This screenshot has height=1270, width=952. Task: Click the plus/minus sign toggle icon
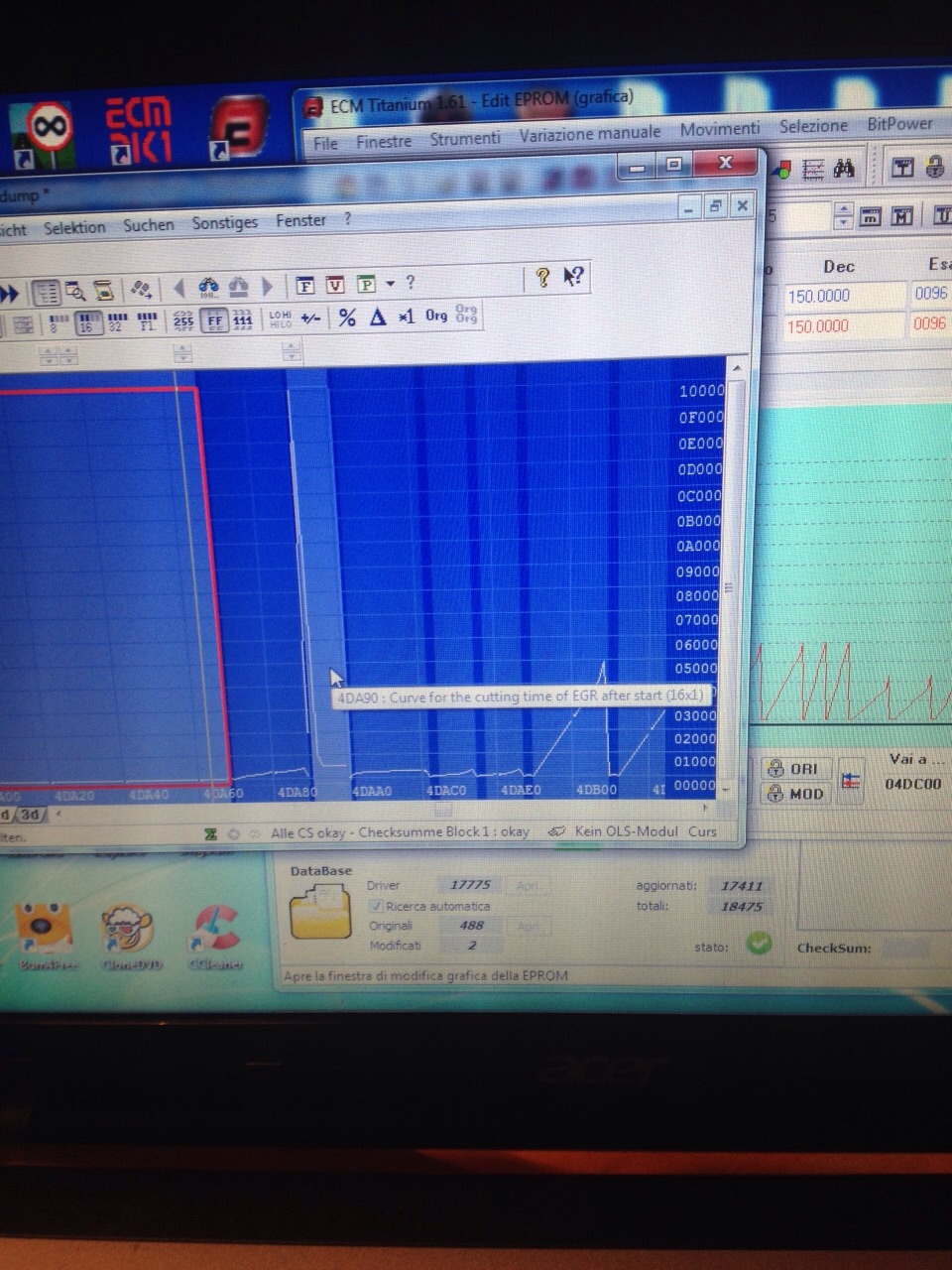(x=310, y=318)
